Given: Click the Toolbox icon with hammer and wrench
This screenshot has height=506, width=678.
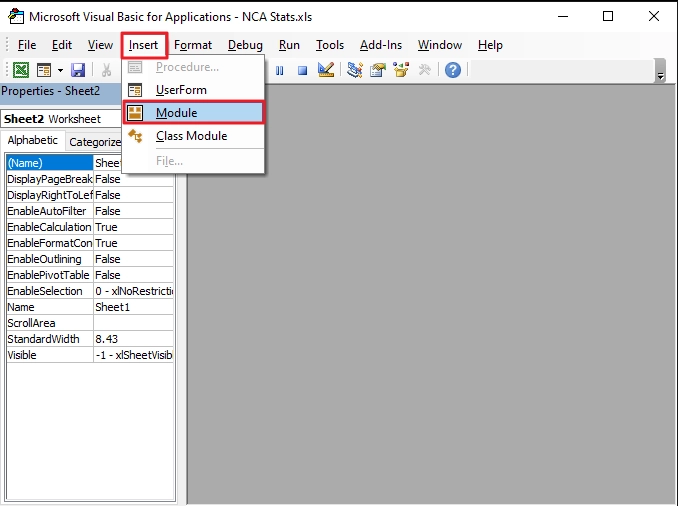Looking at the screenshot, I should coord(425,70).
